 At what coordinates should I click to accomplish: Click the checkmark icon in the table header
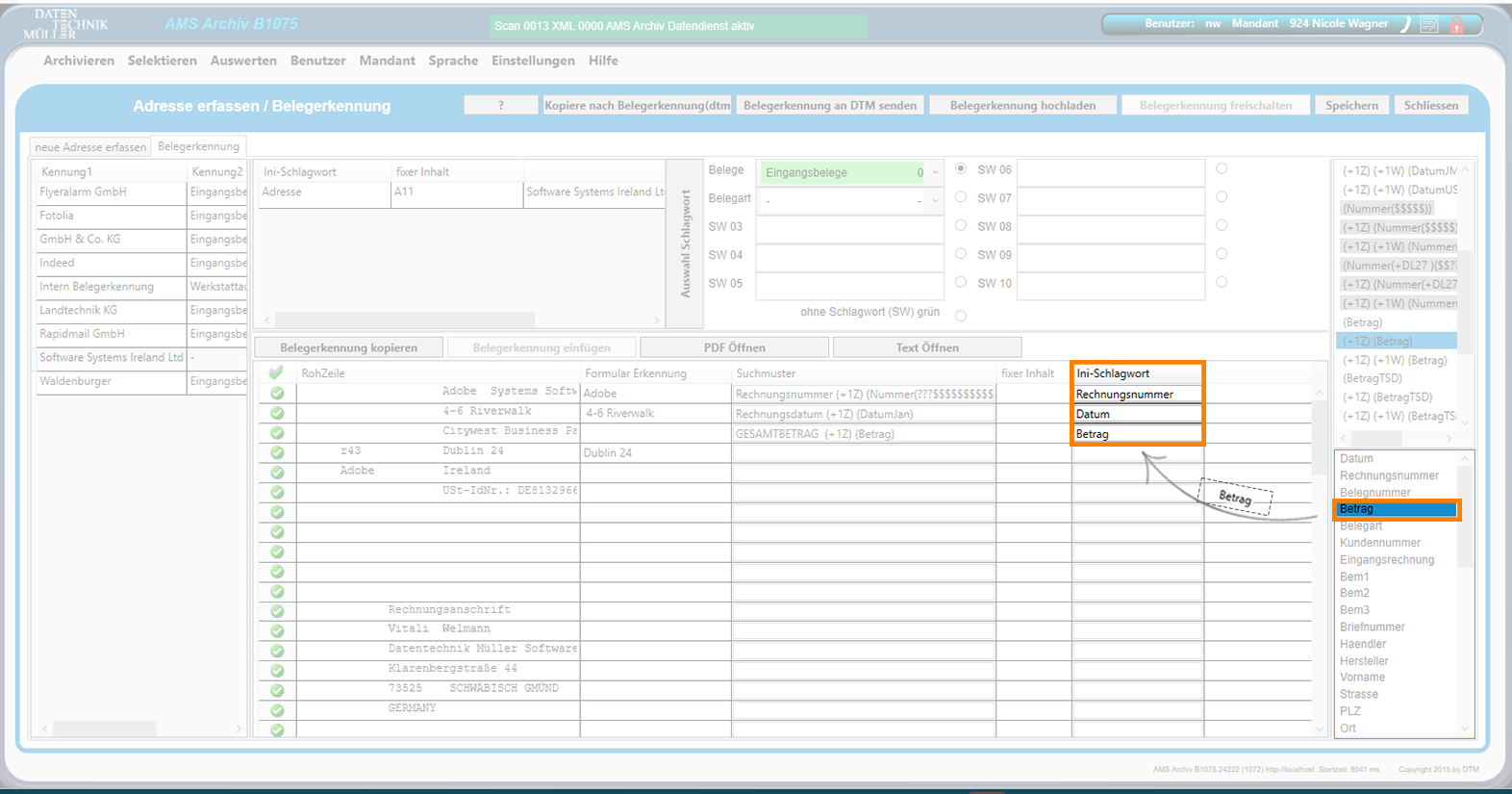[x=277, y=373]
